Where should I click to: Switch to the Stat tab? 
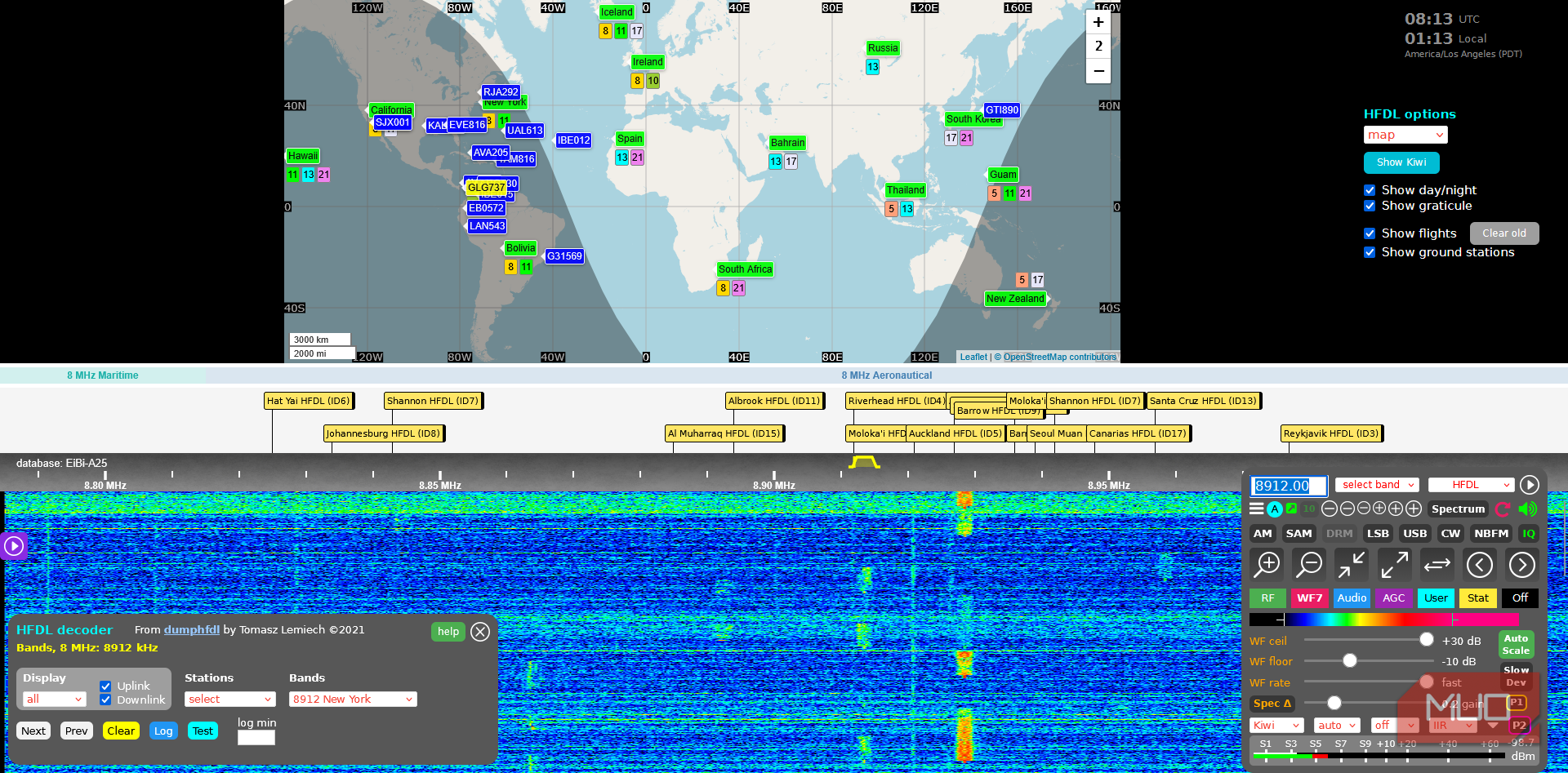[1478, 598]
